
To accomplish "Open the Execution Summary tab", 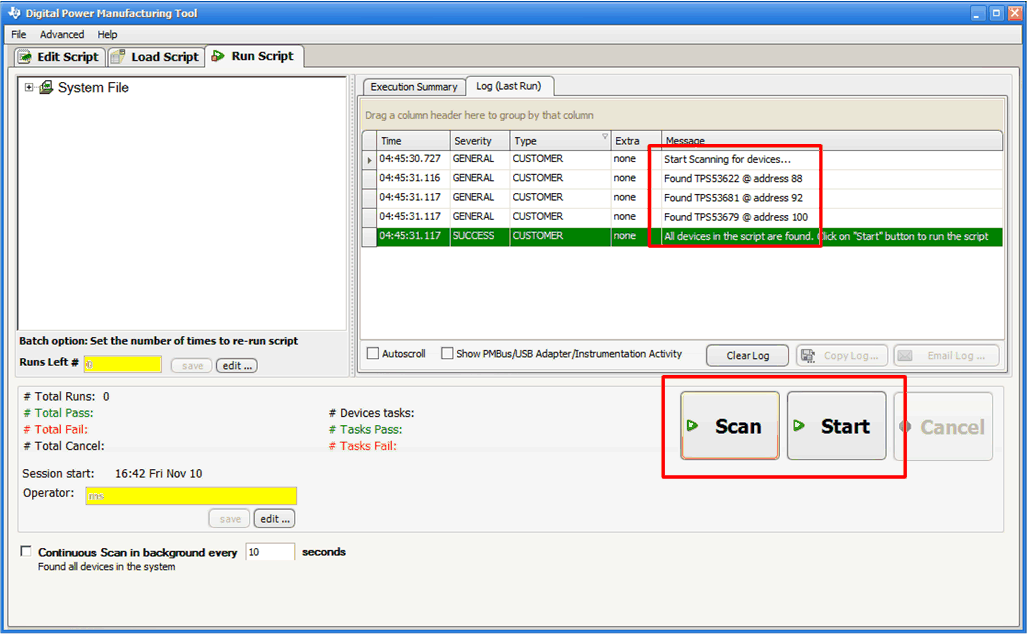I will click(413, 87).
